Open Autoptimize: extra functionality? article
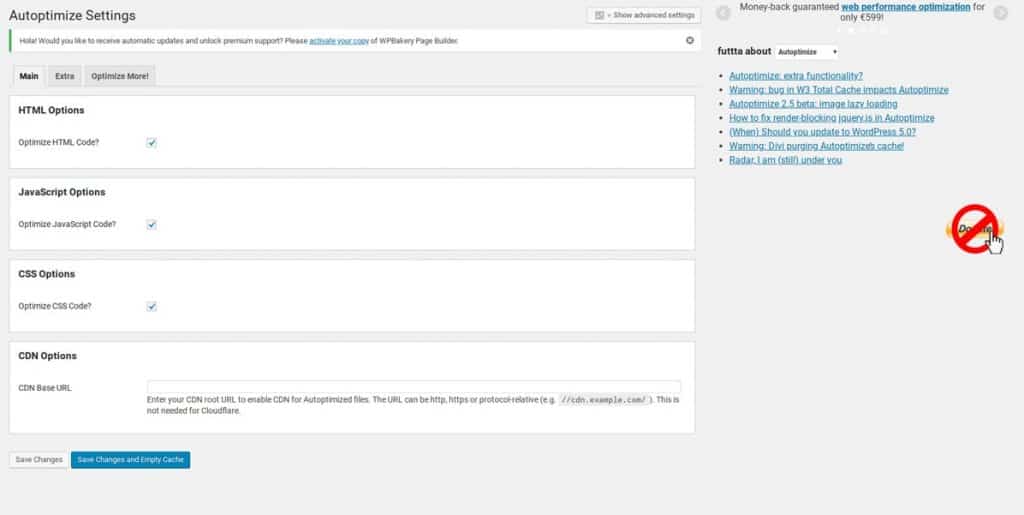The width and height of the screenshot is (1024, 515). (795, 76)
